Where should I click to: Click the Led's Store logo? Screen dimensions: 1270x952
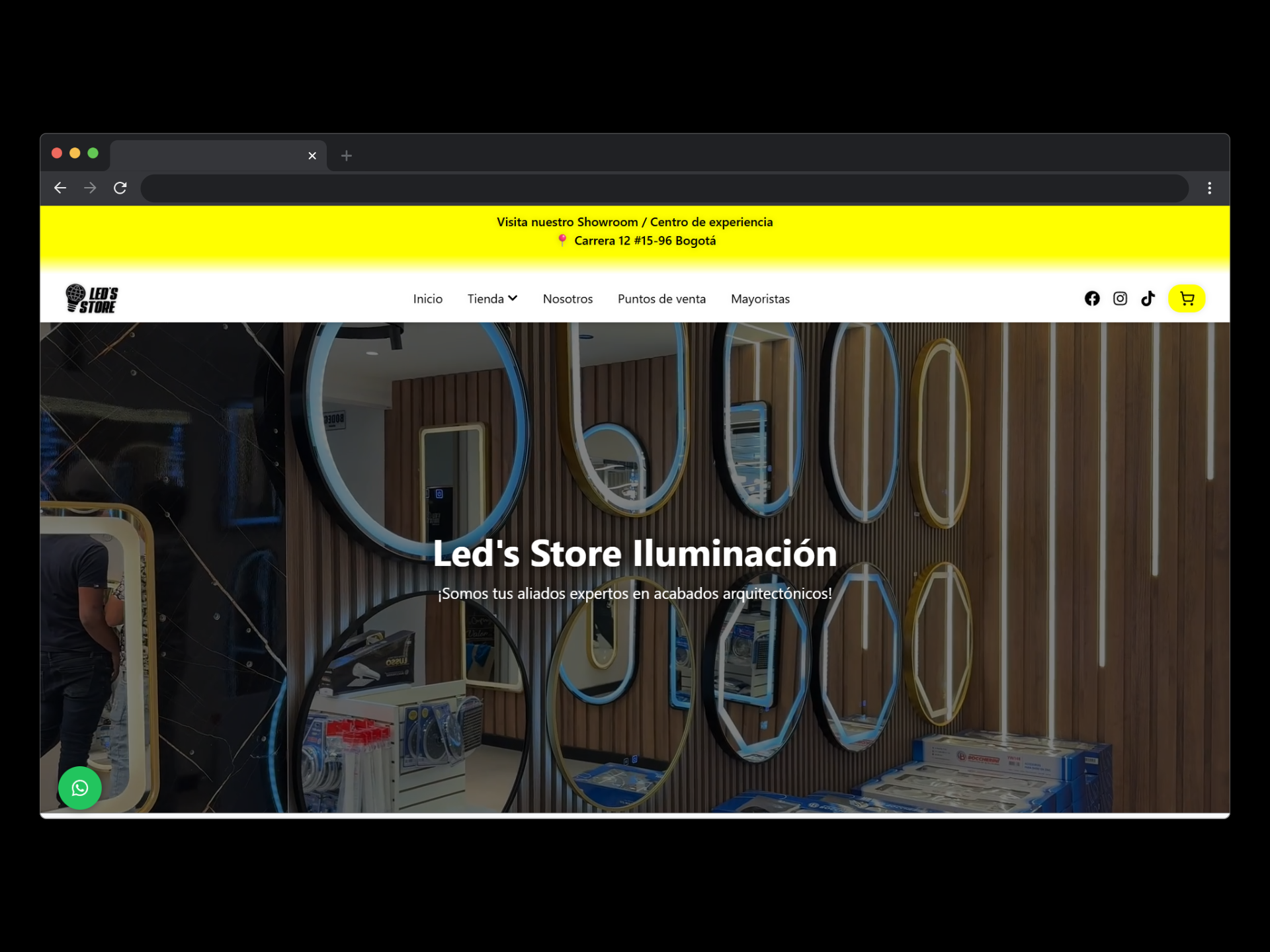92,299
